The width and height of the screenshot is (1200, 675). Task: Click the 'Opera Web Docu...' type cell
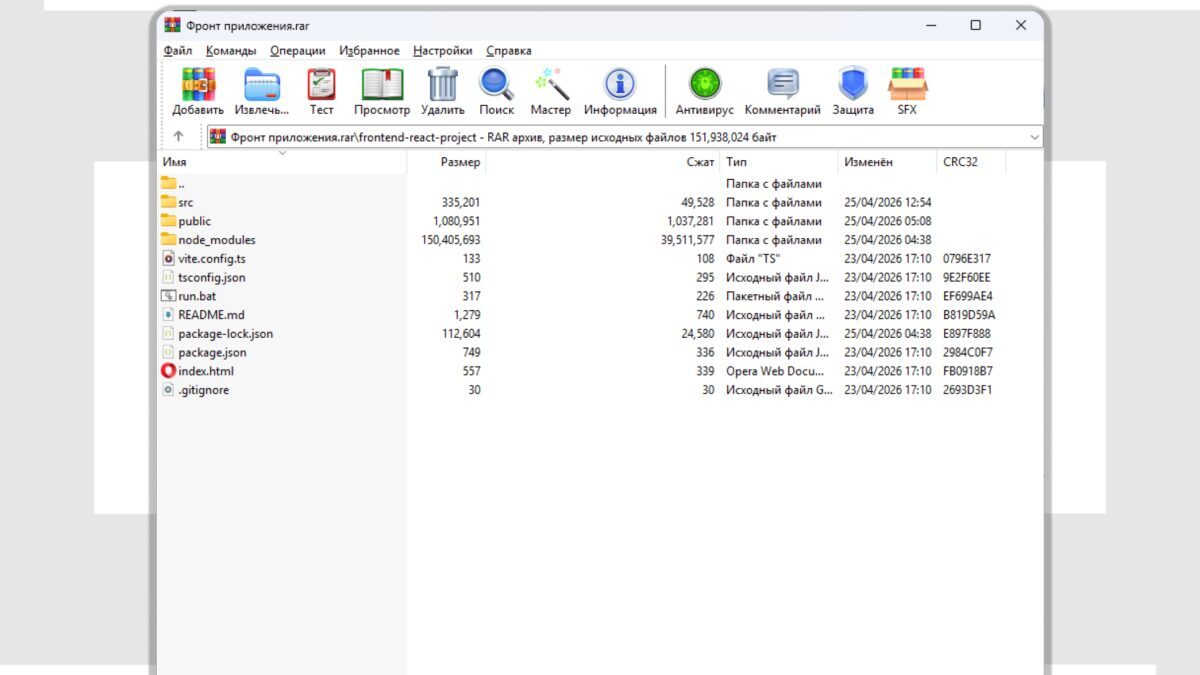click(x=777, y=371)
